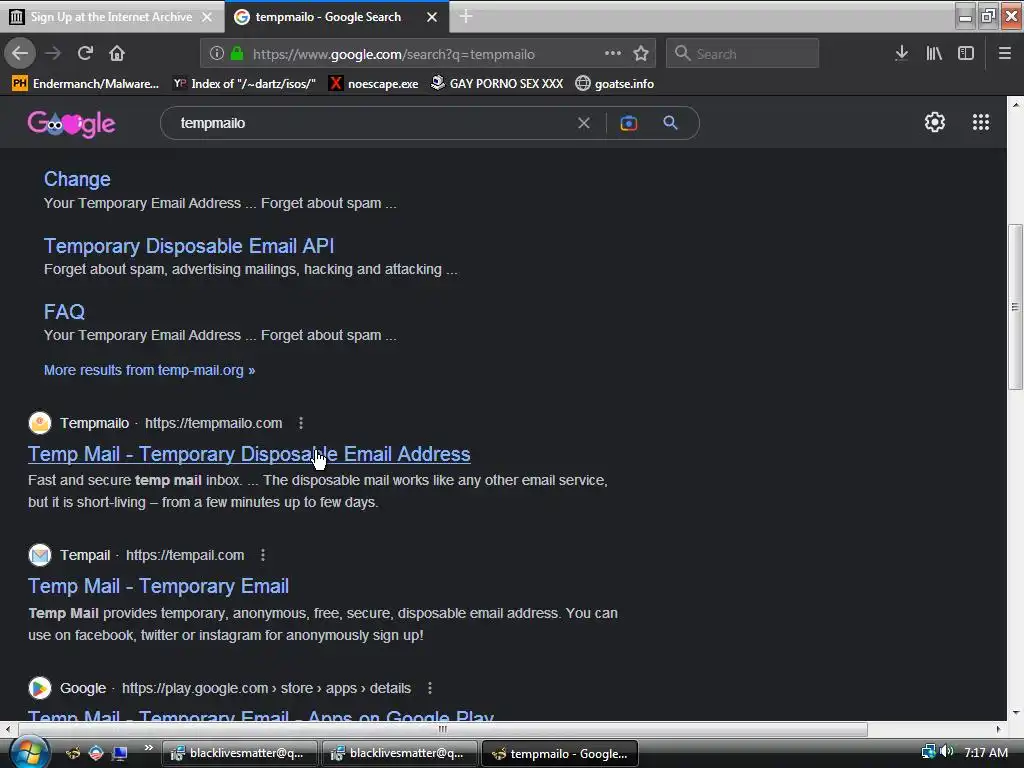Open options dots for Google Play result
Viewport: 1024px width, 768px height.
(430, 688)
